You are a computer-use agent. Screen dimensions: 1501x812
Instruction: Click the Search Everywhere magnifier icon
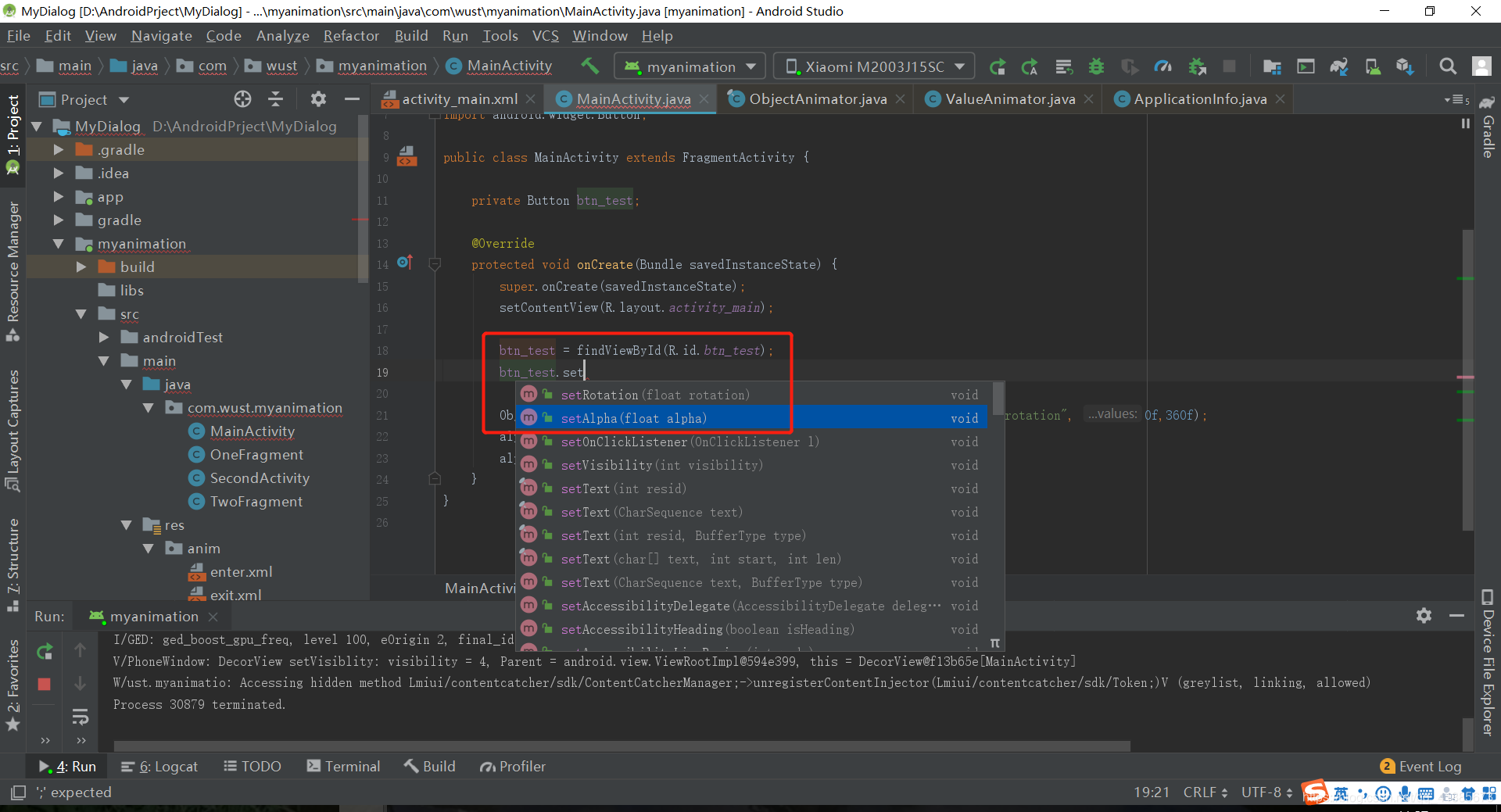[x=1448, y=67]
